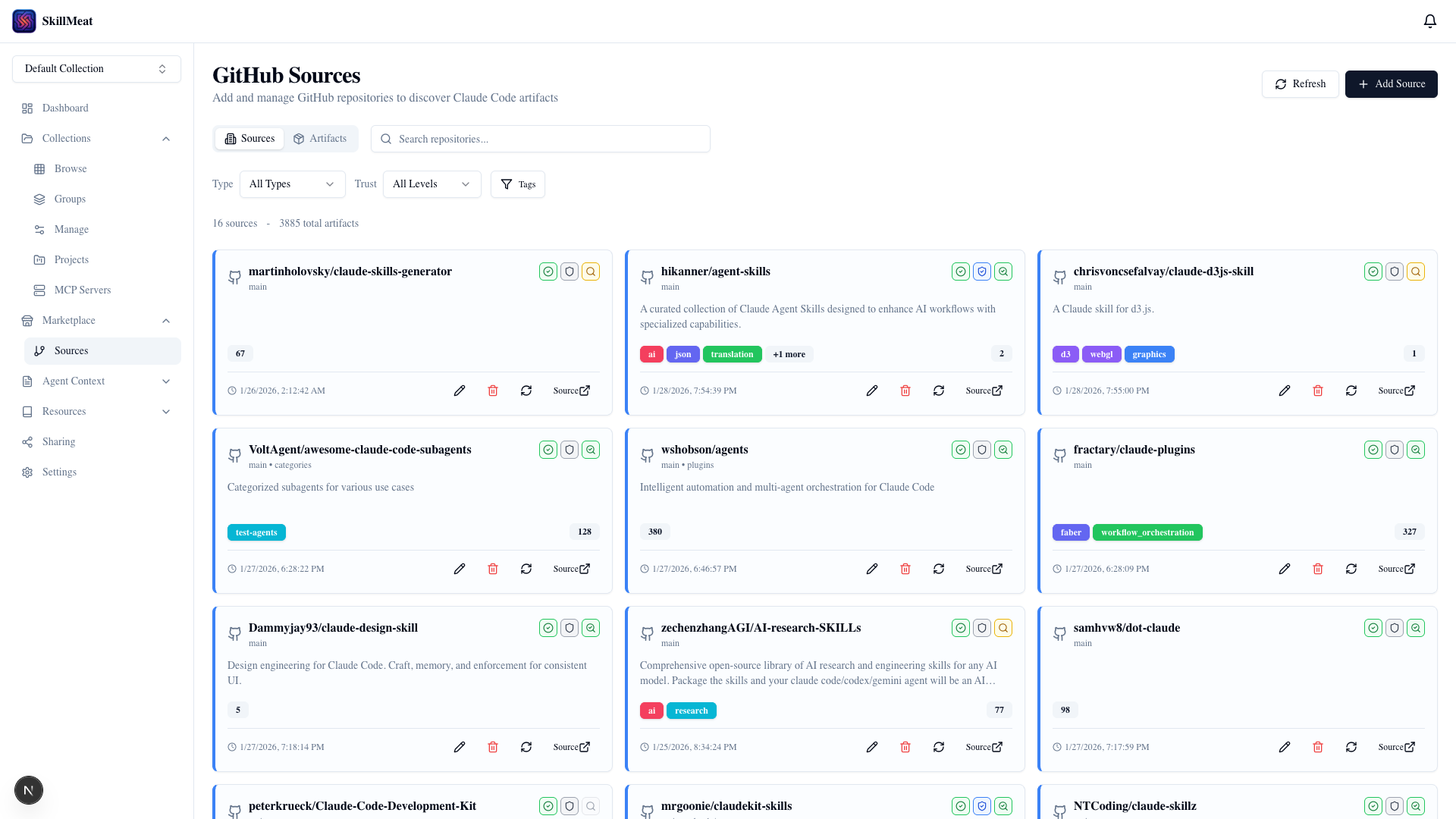Open the Groups page

point(102,199)
